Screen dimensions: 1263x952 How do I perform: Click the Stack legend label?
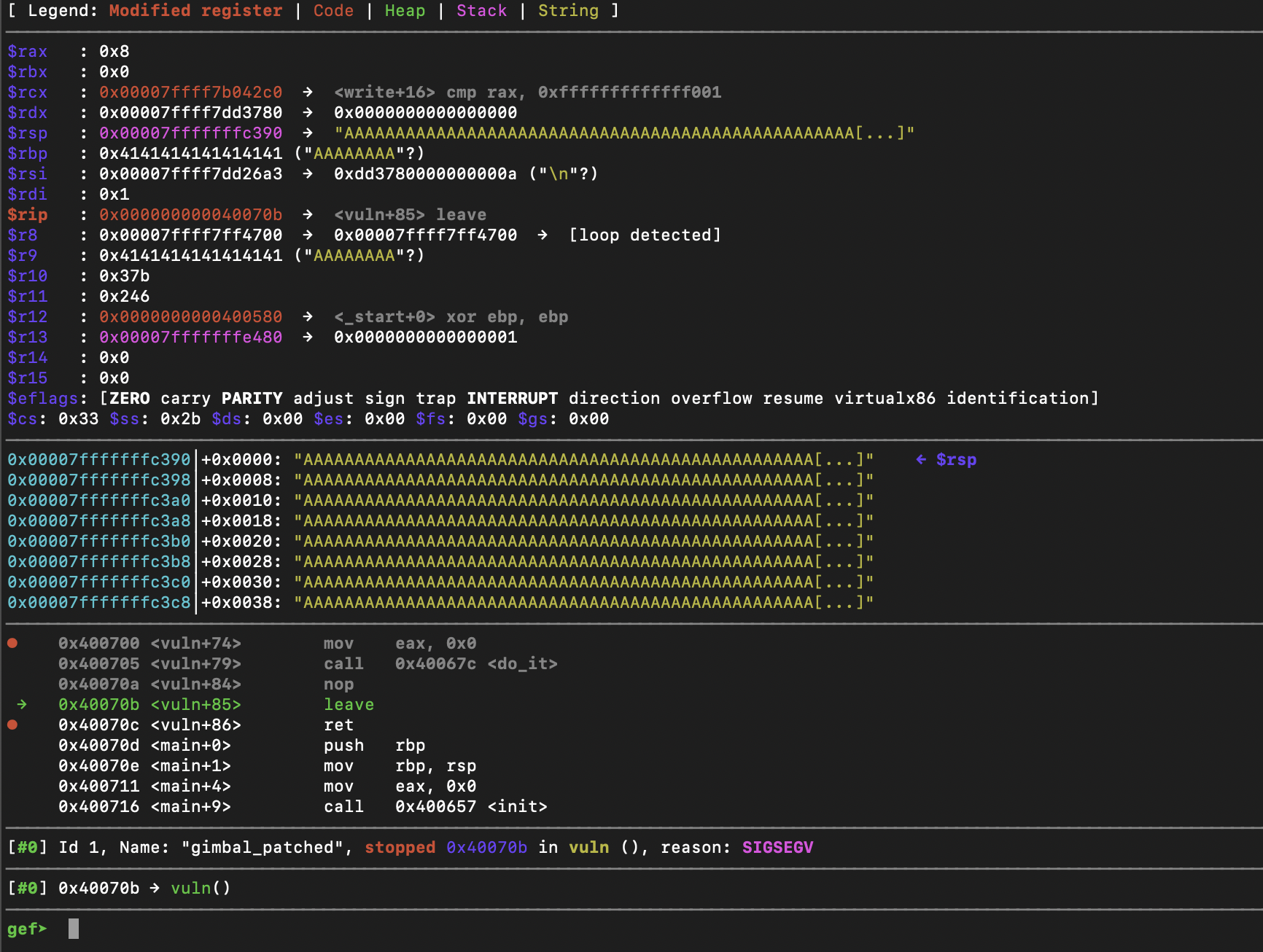(482, 11)
